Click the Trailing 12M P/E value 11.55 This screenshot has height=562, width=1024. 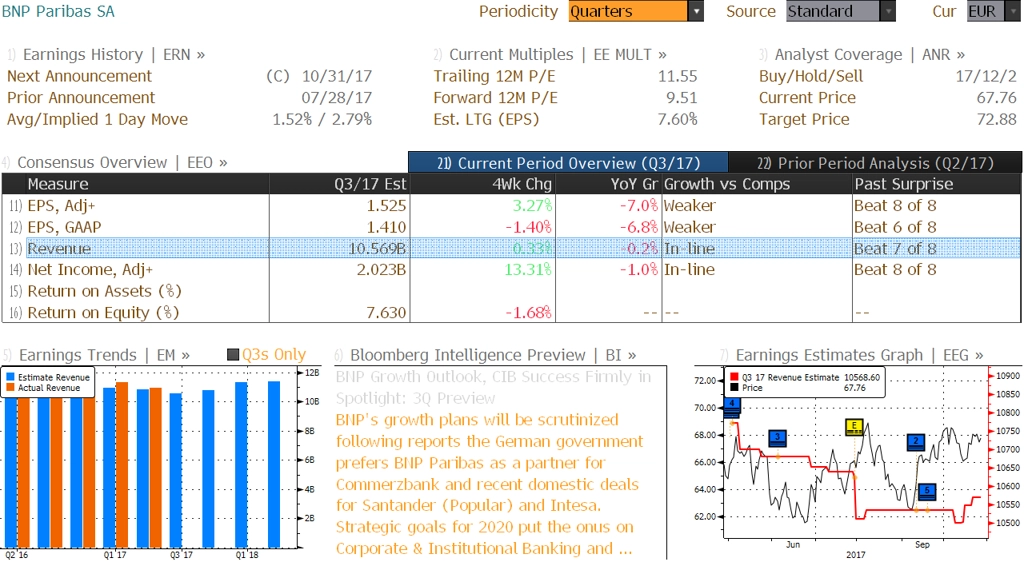pos(677,76)
